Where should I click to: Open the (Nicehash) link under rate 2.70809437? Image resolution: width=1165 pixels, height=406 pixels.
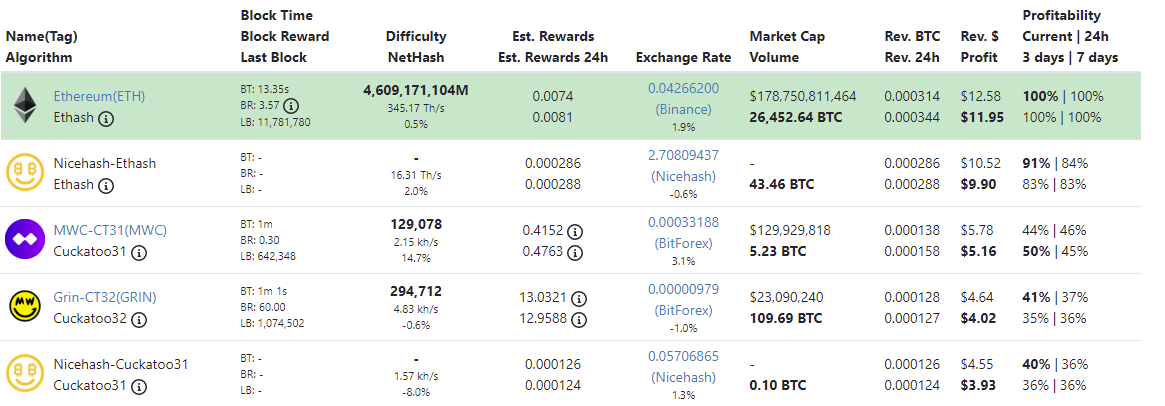click(684, 176)
